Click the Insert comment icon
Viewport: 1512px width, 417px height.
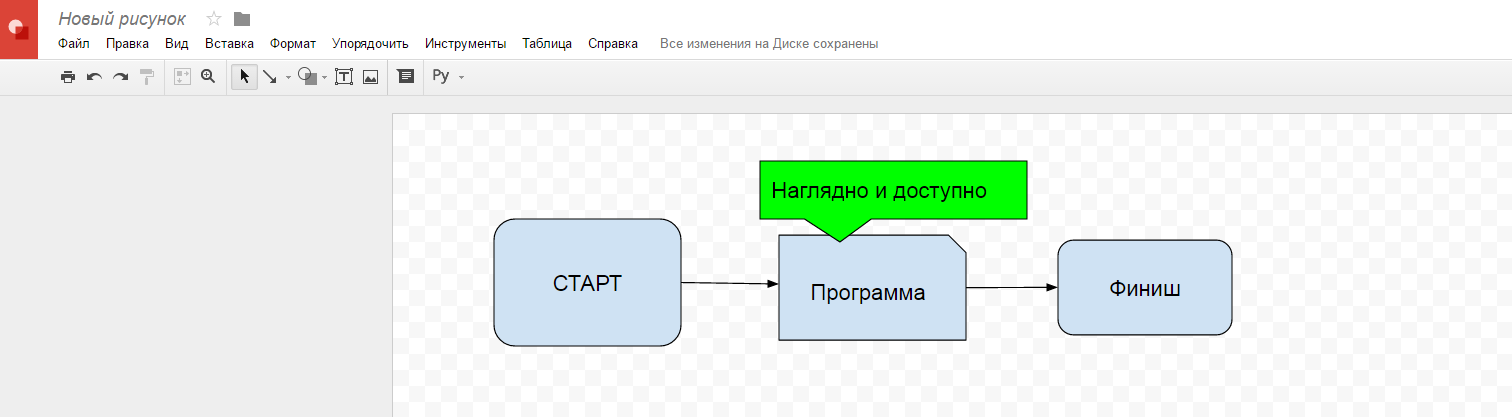[x=406, y=76]
